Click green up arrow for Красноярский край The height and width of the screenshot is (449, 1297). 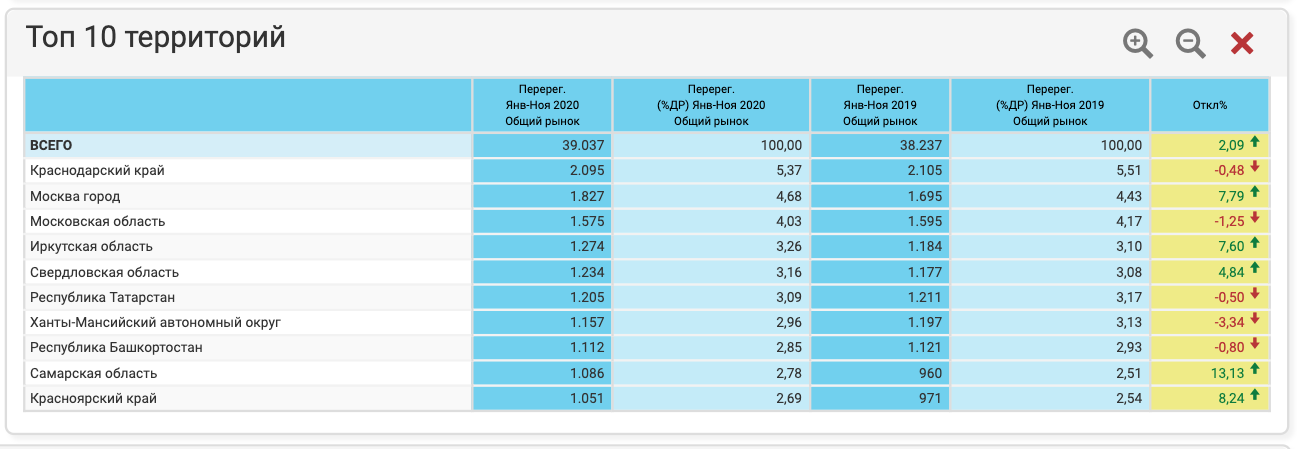click(1255, 397)
